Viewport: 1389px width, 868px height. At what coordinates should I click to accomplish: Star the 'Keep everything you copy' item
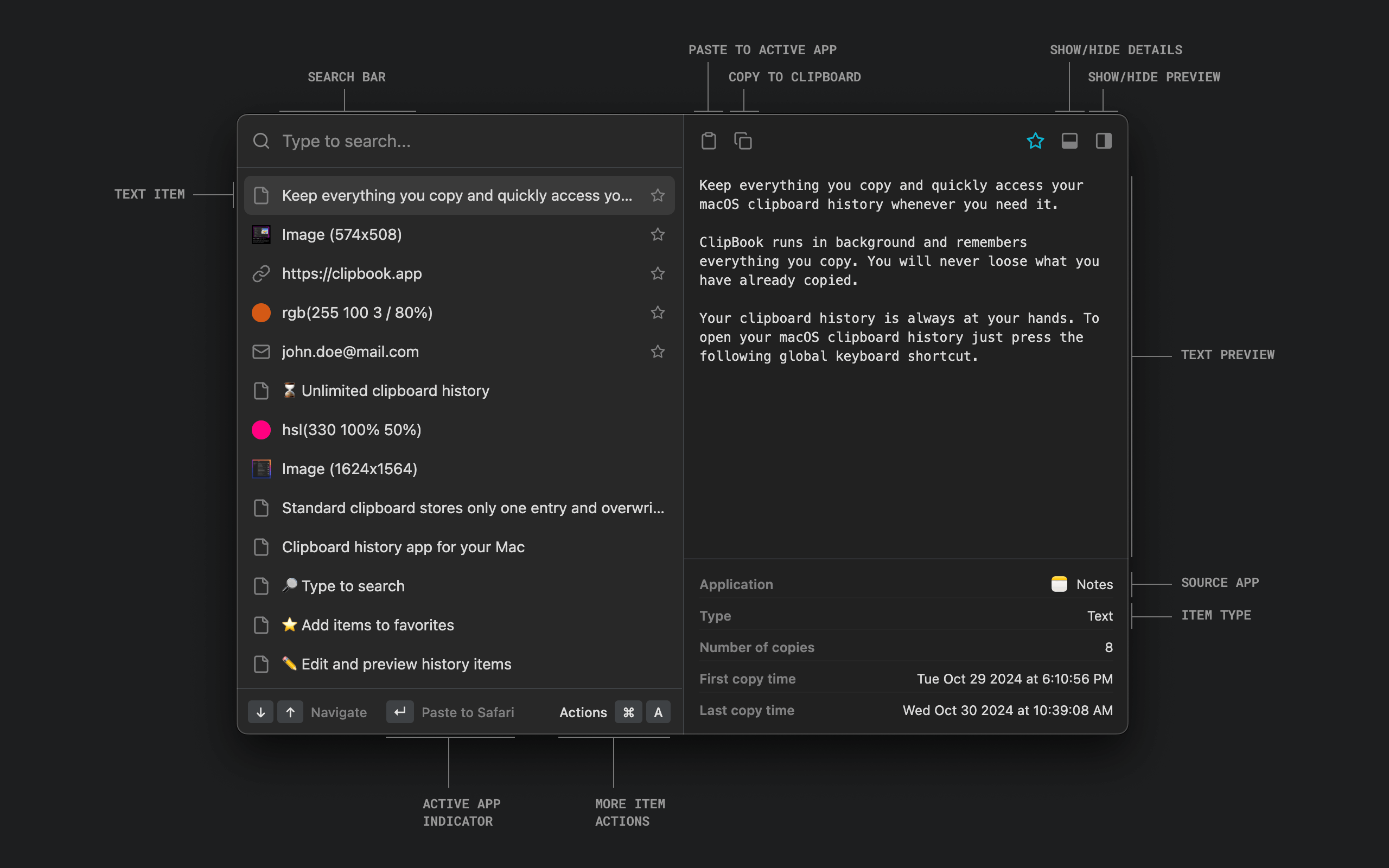[x=658, y=195]
